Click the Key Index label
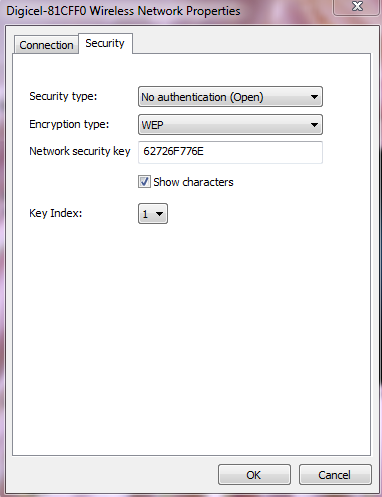The image size is (382, 497). point(56,213)
